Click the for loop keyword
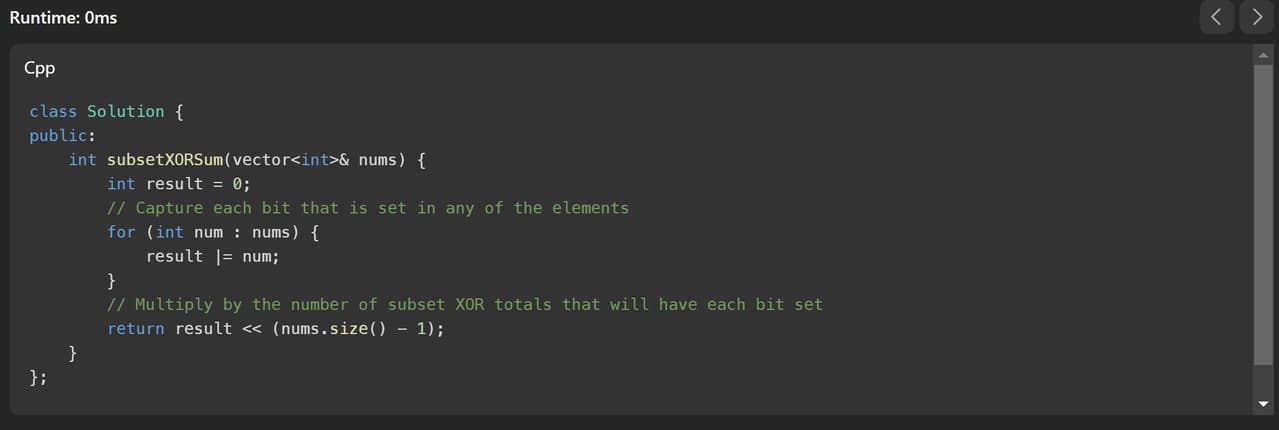 pos(121,232)
